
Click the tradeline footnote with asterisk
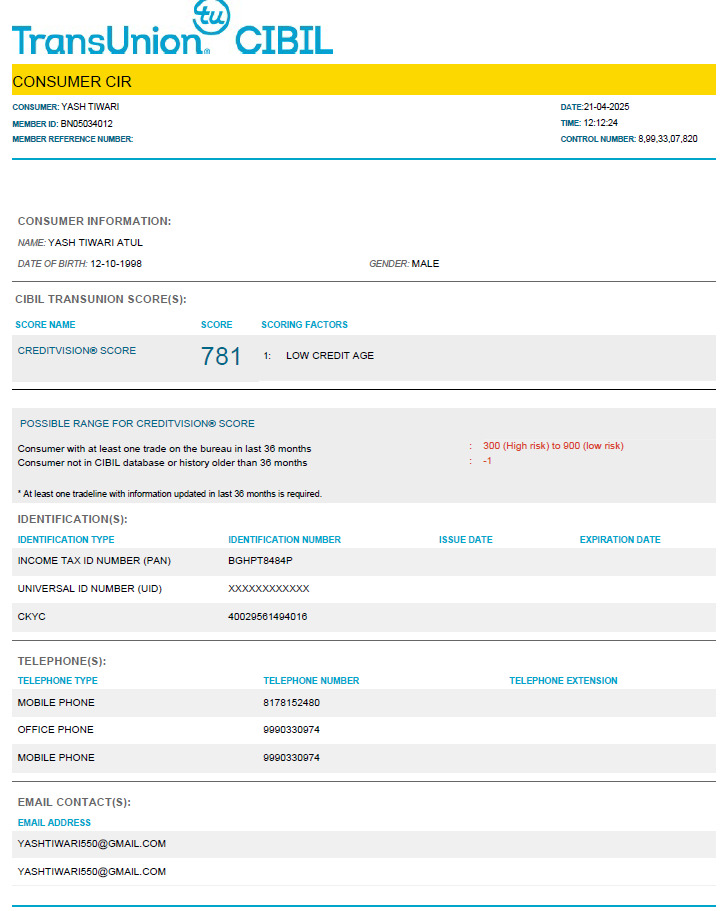point(170,494)
